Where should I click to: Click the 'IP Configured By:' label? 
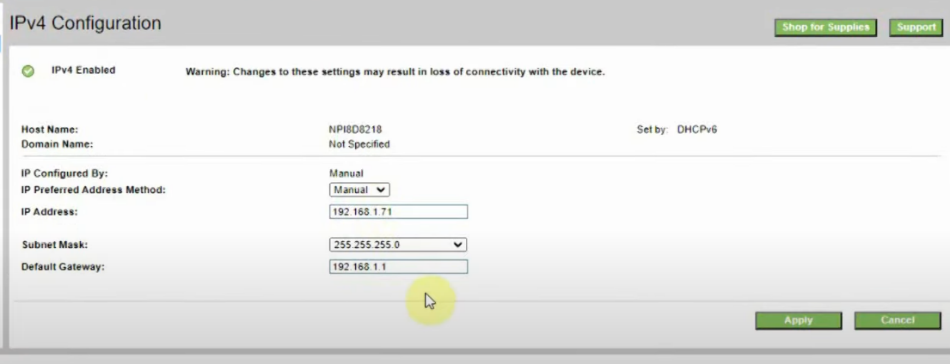64,174
